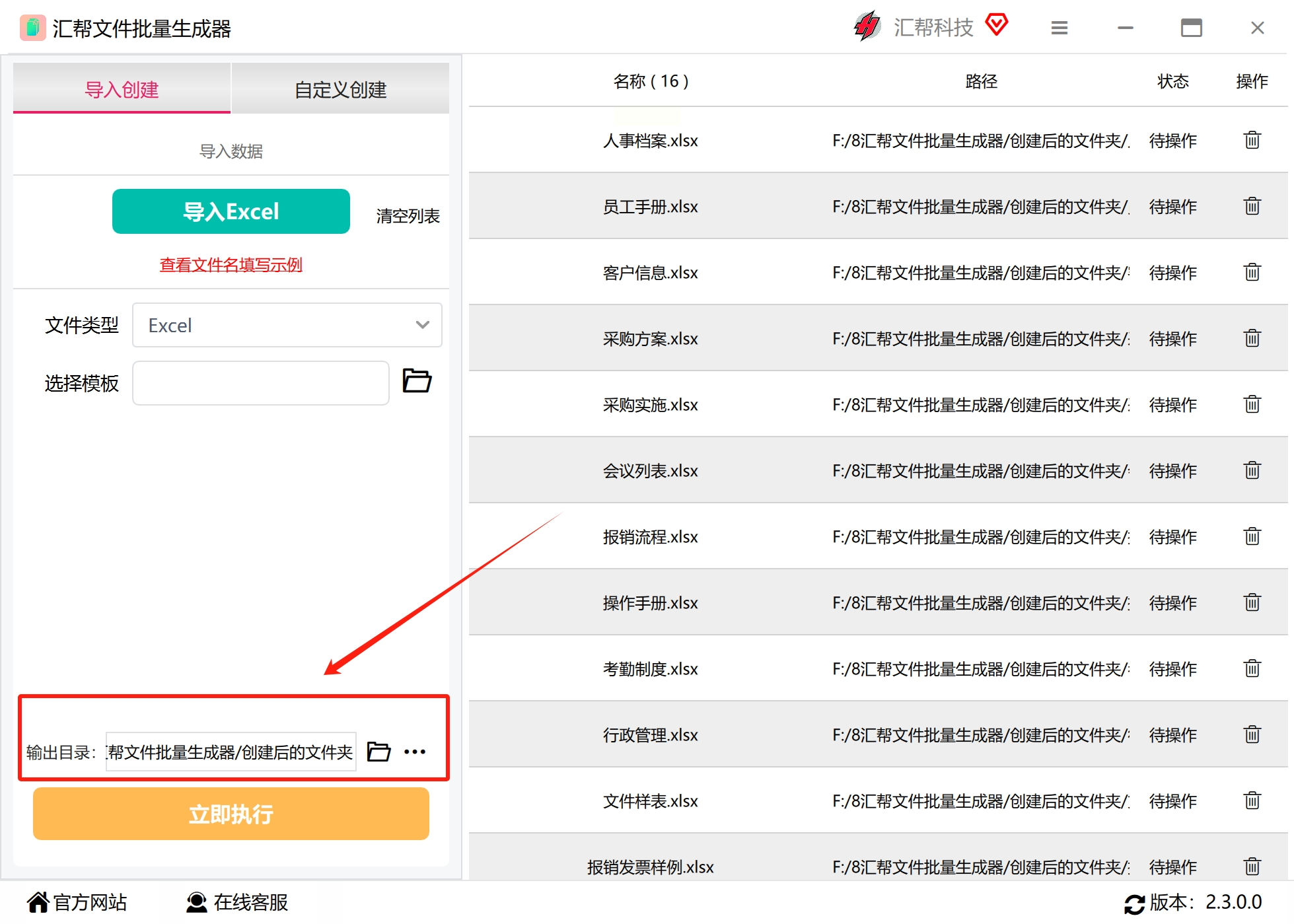Delete the 考勤制度.xlsx row
This screenshot has height=924, width=1294.
(1252, 668)
